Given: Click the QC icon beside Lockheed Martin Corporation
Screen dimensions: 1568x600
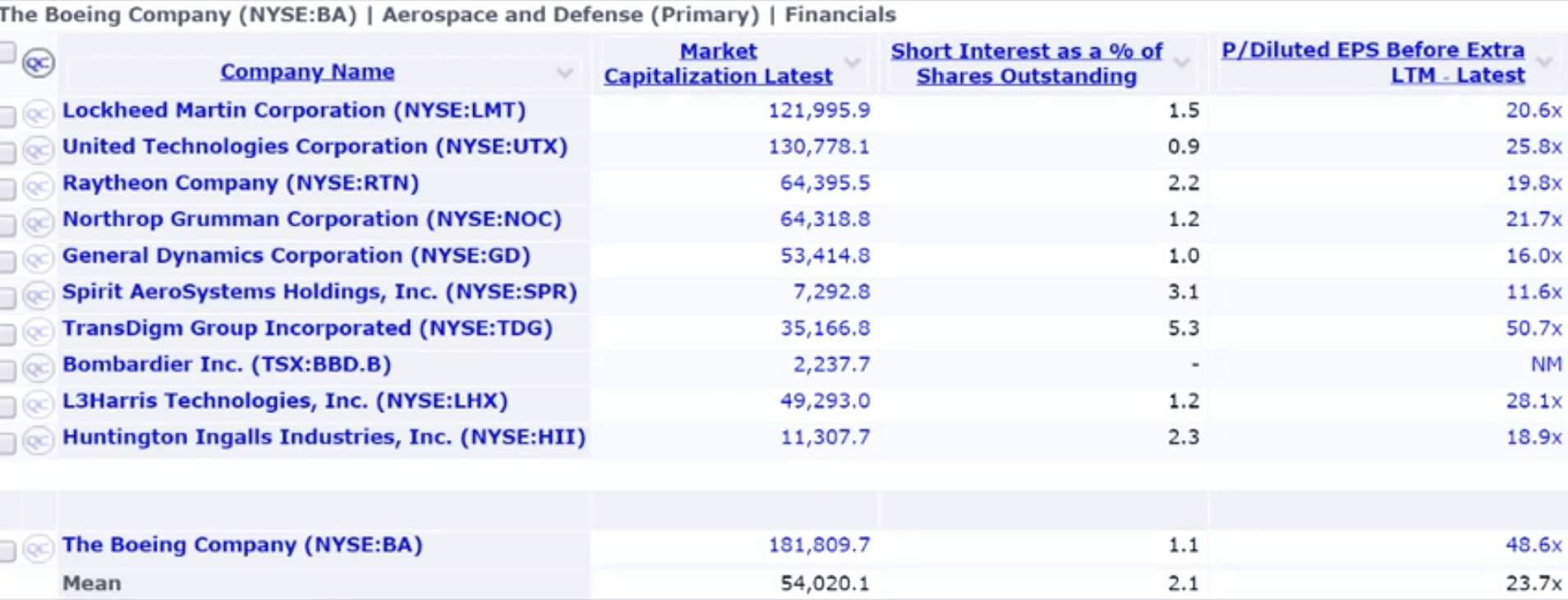Looking at the screenshot, I should [38, 113].
